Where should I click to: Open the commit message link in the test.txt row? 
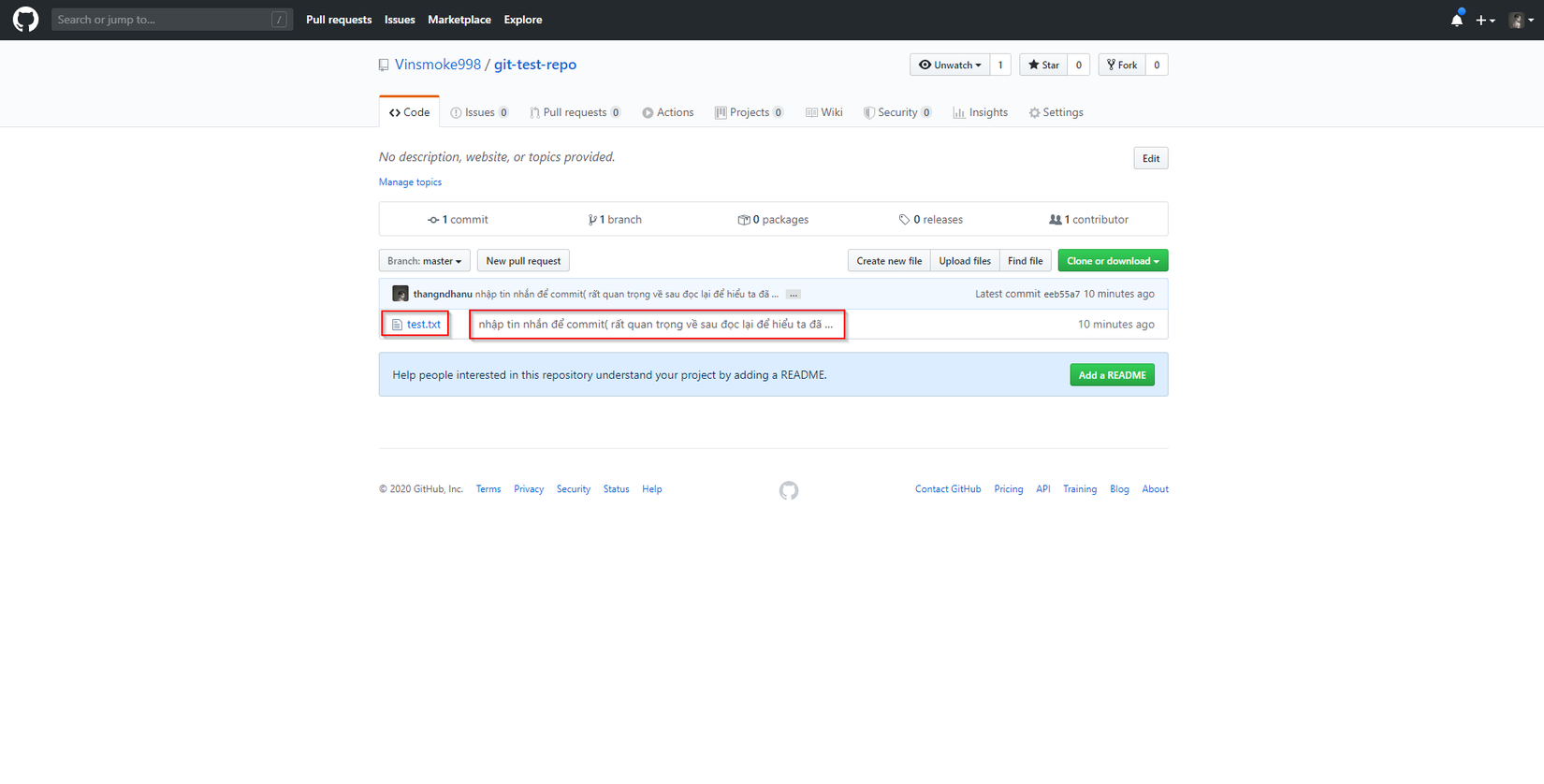coord(656,325)
